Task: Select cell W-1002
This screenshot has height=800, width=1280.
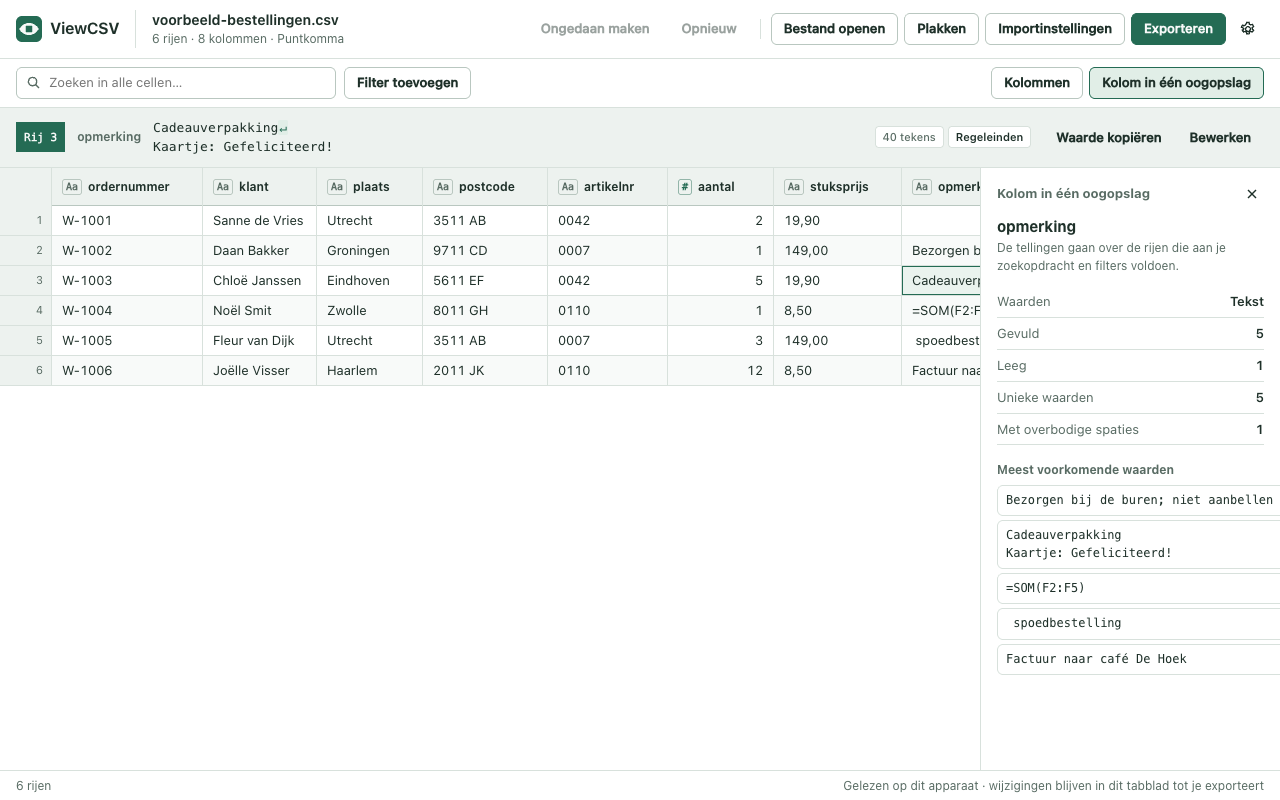Action: coord(127,251)
